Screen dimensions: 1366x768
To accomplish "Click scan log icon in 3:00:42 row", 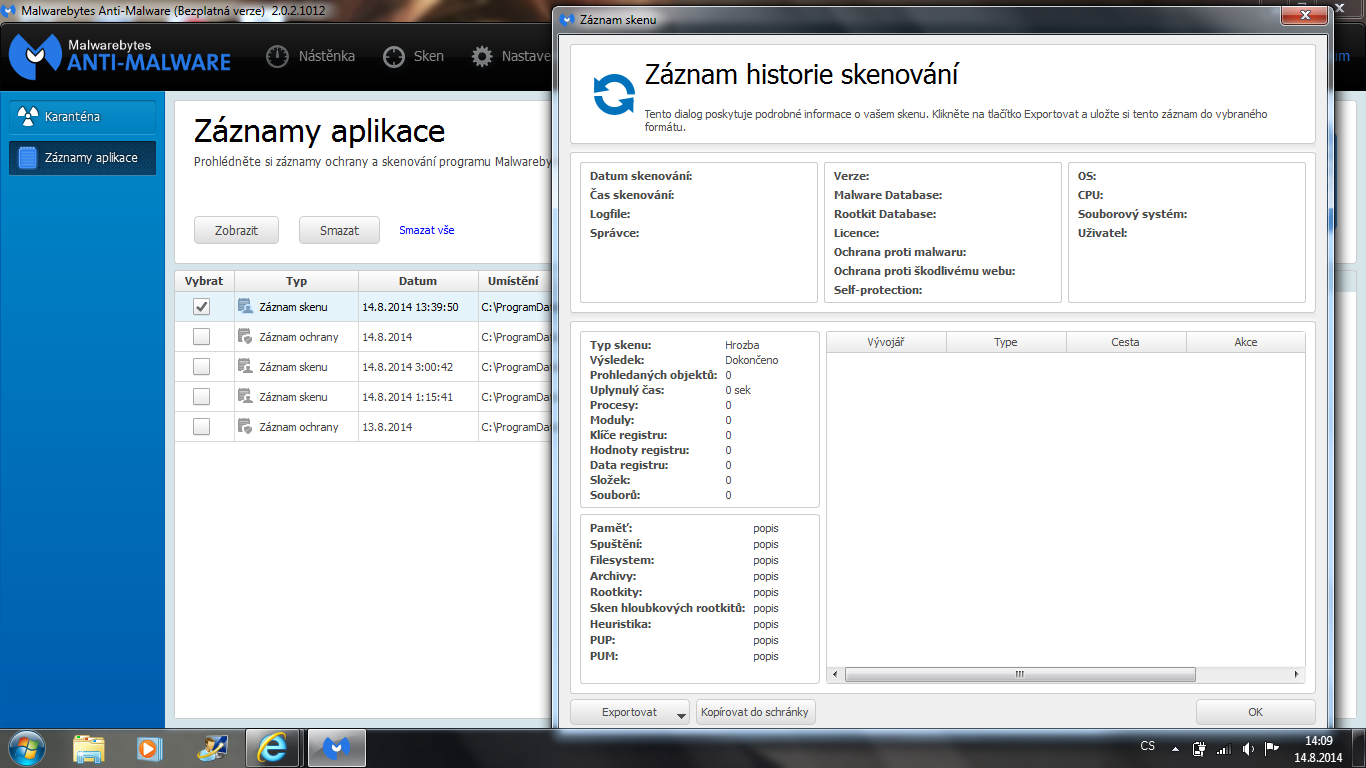I will click(x=245, y=367).
